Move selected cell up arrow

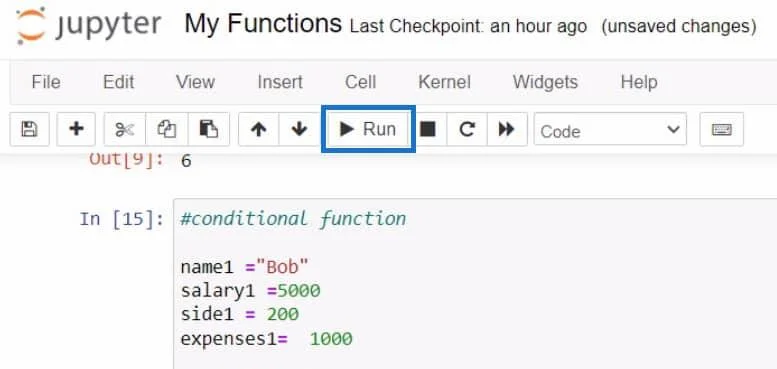(x=258, y=129)
